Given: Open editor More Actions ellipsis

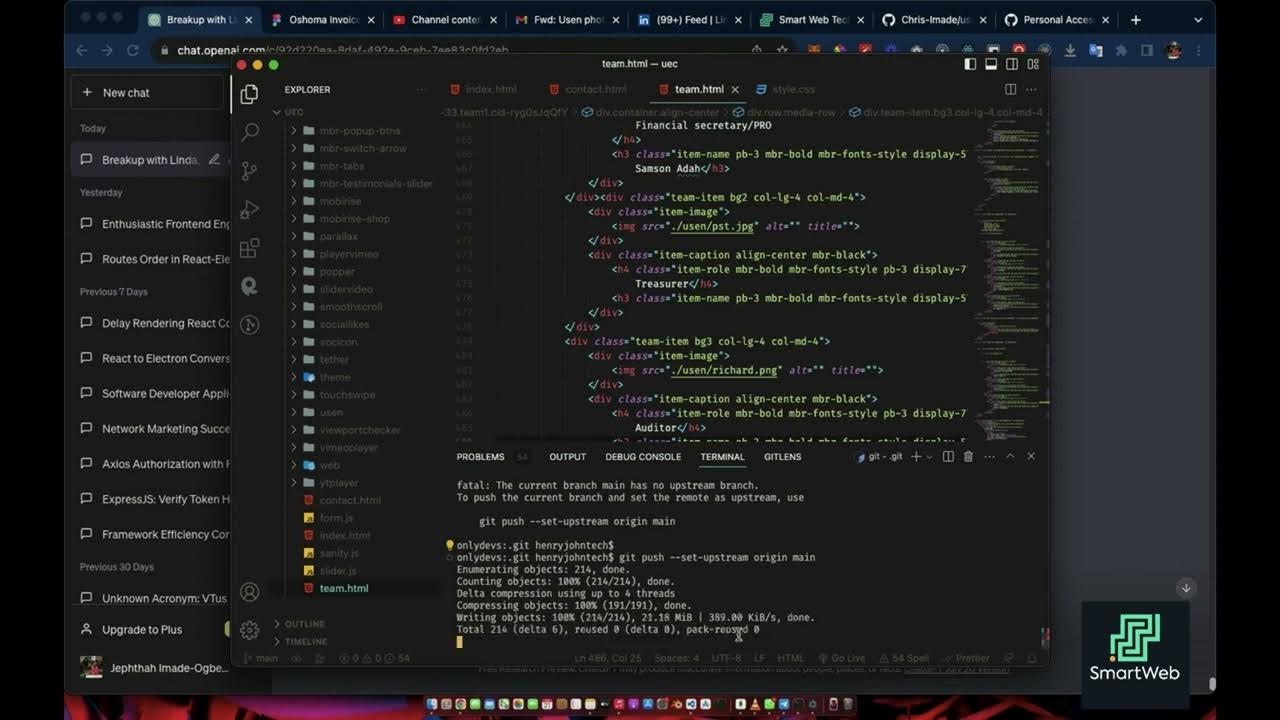Looking at the screenshot, I should point(1032,89).
